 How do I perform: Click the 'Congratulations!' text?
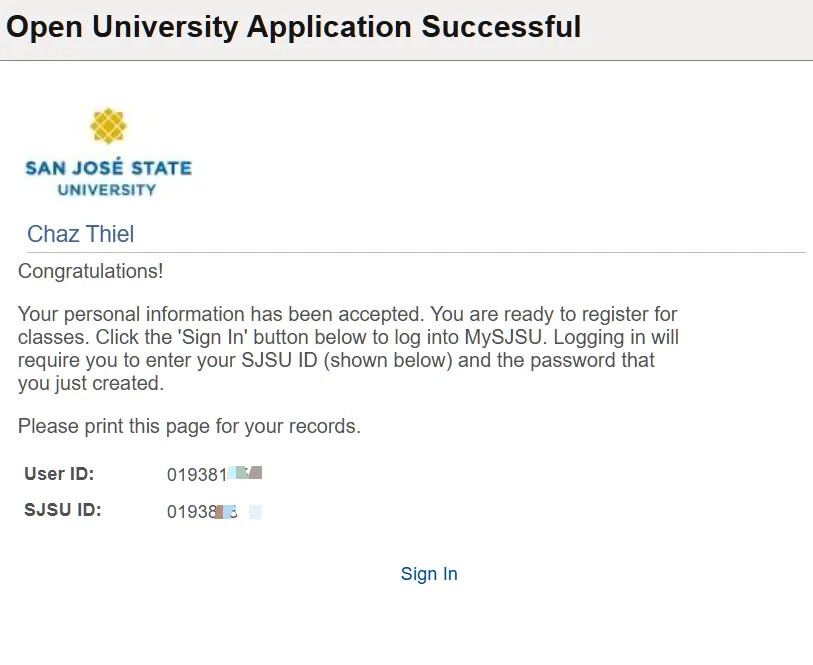90,271
